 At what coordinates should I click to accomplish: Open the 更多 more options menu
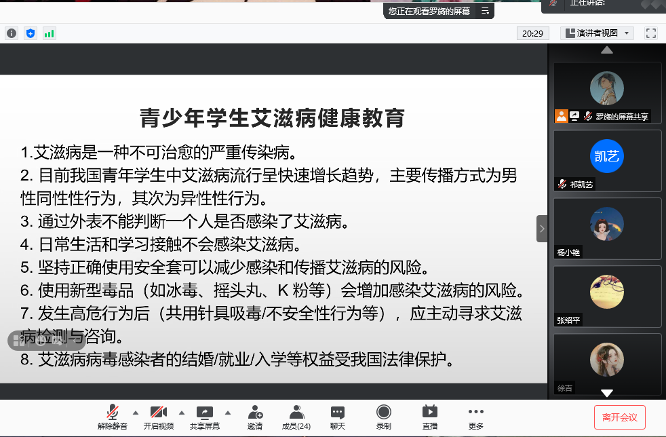[476, 412]
